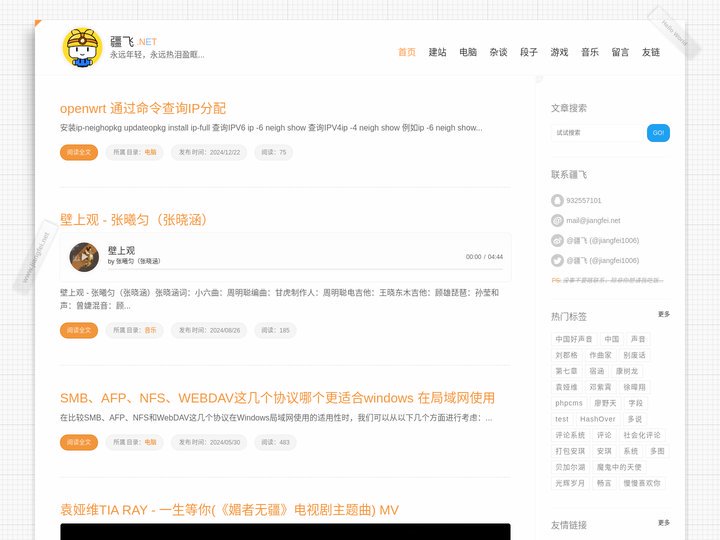Screen dimensions: 720x540
Task: Go to the 建站 menu item
Action: 437,52
